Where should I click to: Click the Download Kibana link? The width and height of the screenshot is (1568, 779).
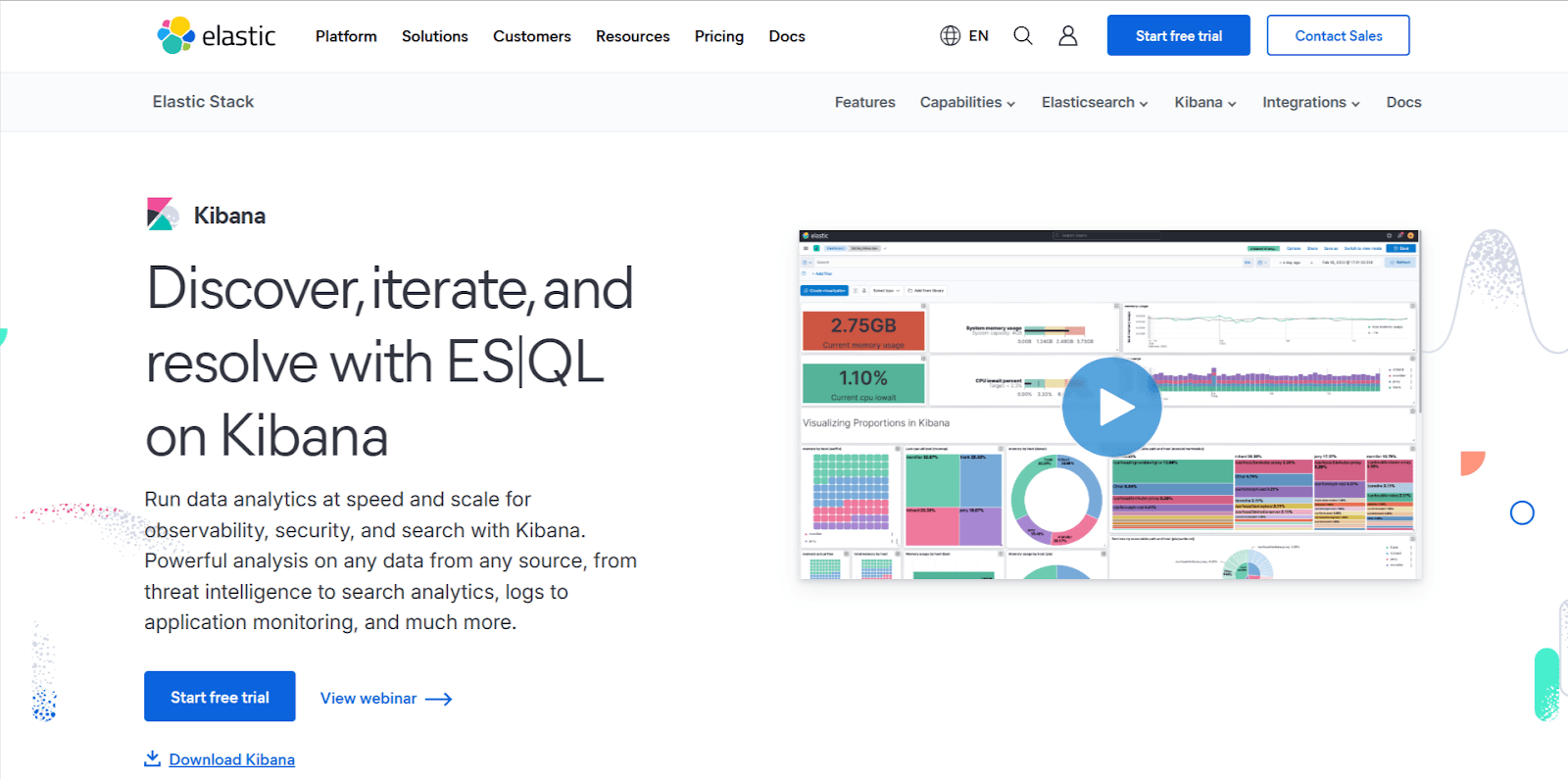(x=232, y=759)
